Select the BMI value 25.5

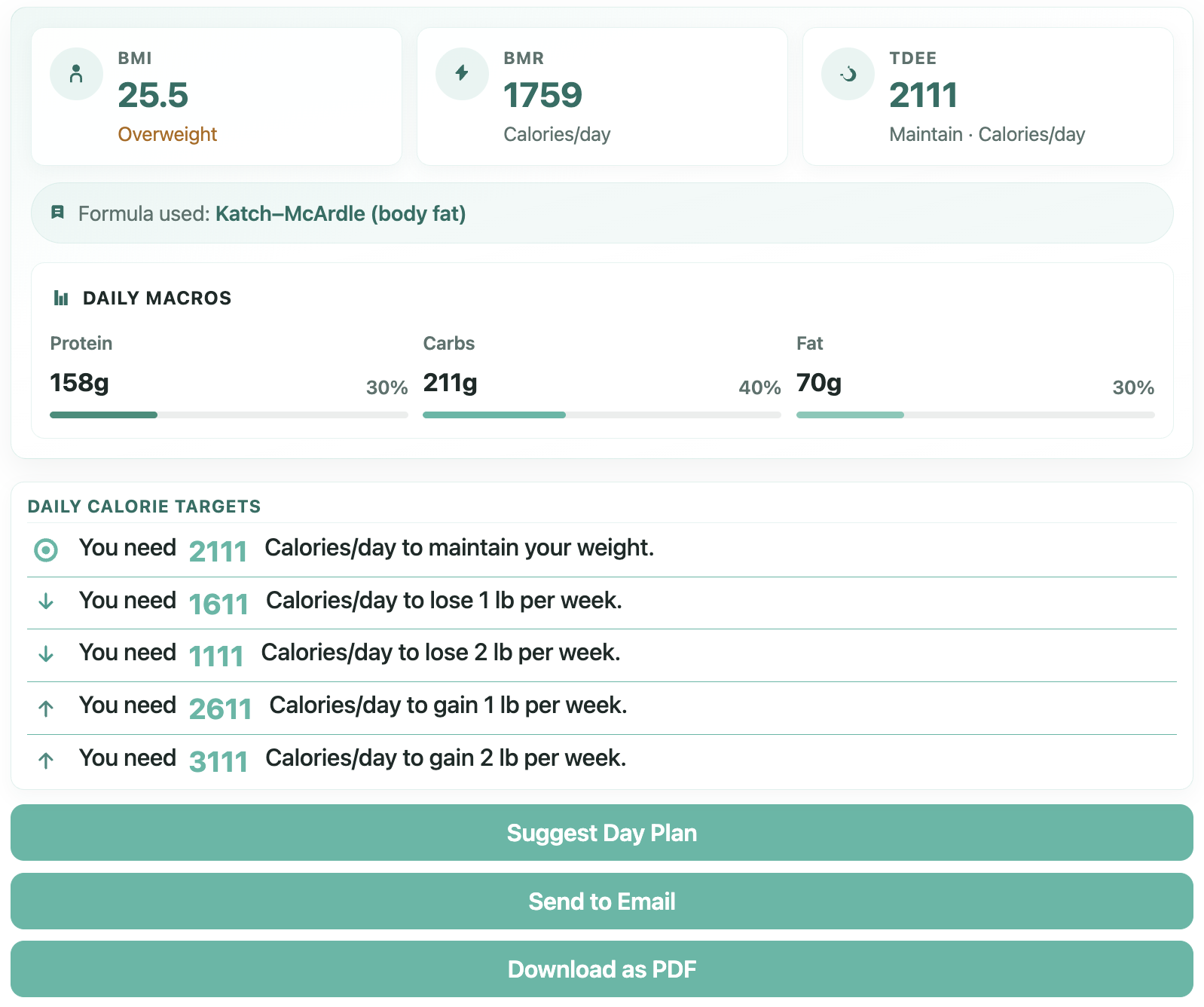(x=153, y=96)
